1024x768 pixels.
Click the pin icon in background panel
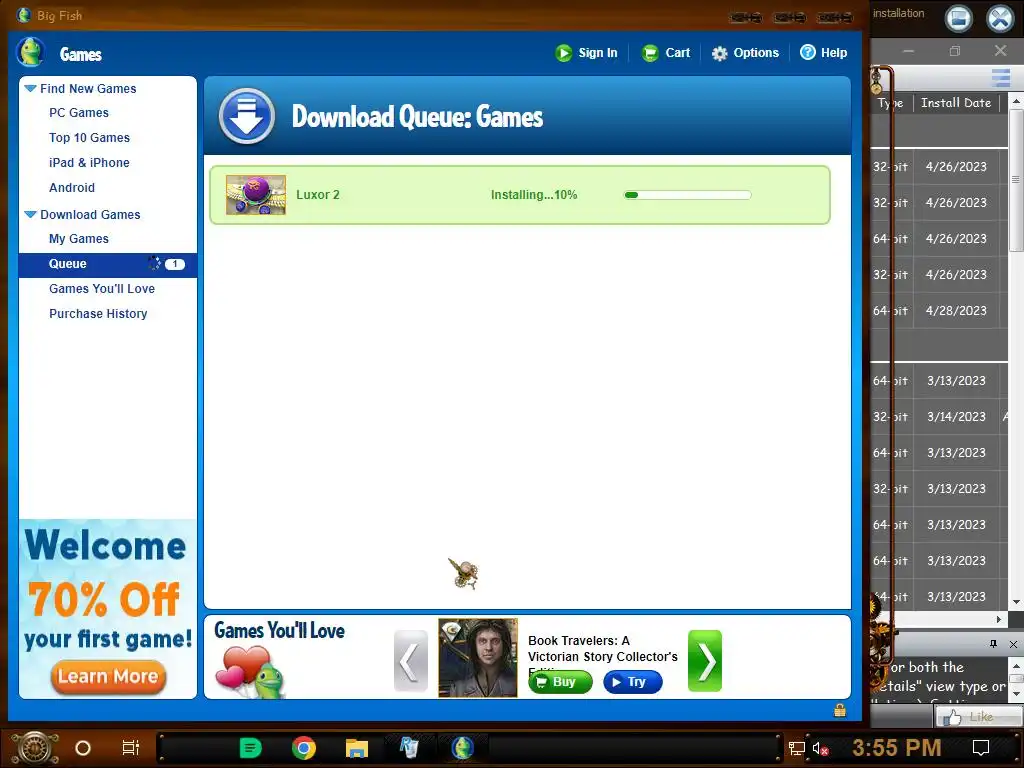[993, 644]
